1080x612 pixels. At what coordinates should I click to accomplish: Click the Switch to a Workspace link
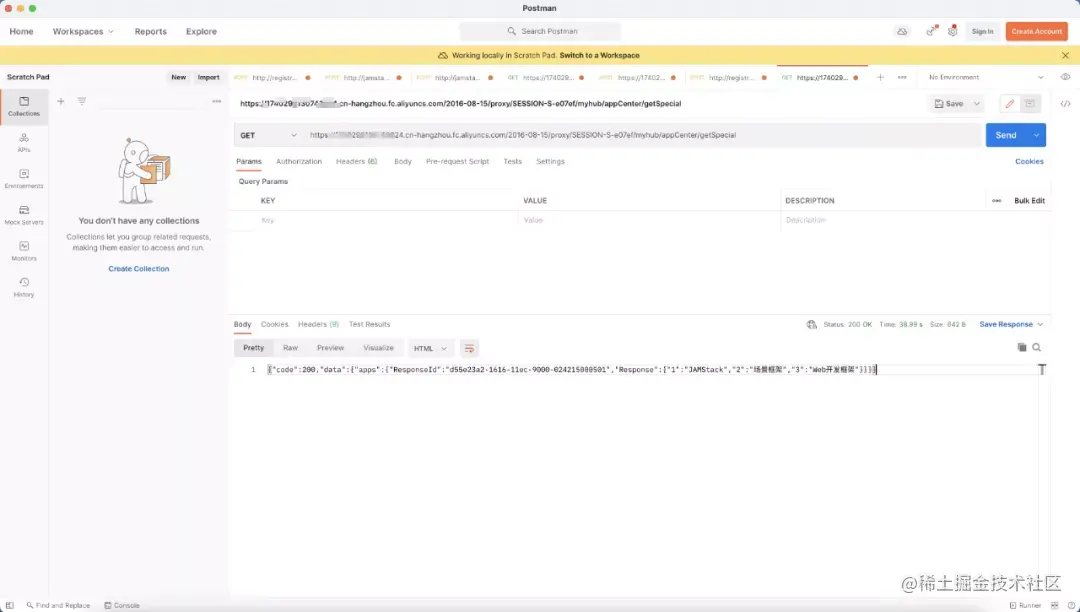coord(599,55)
